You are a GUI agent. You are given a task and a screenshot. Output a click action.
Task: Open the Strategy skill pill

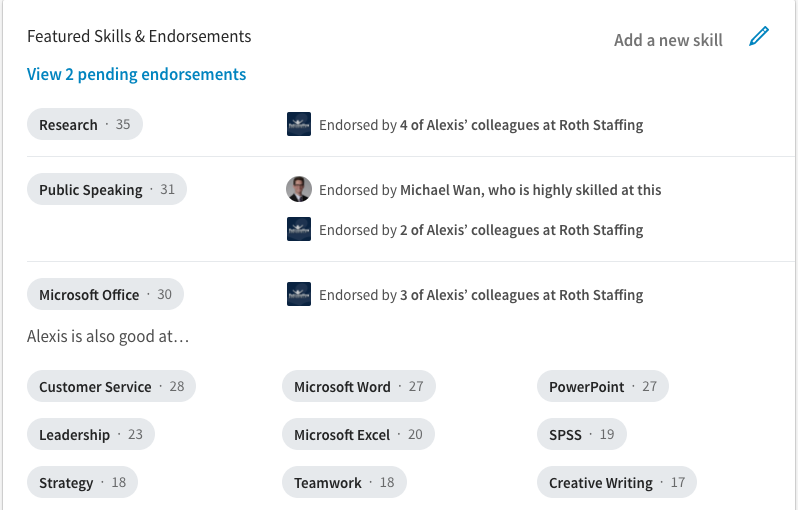[82, 483]
